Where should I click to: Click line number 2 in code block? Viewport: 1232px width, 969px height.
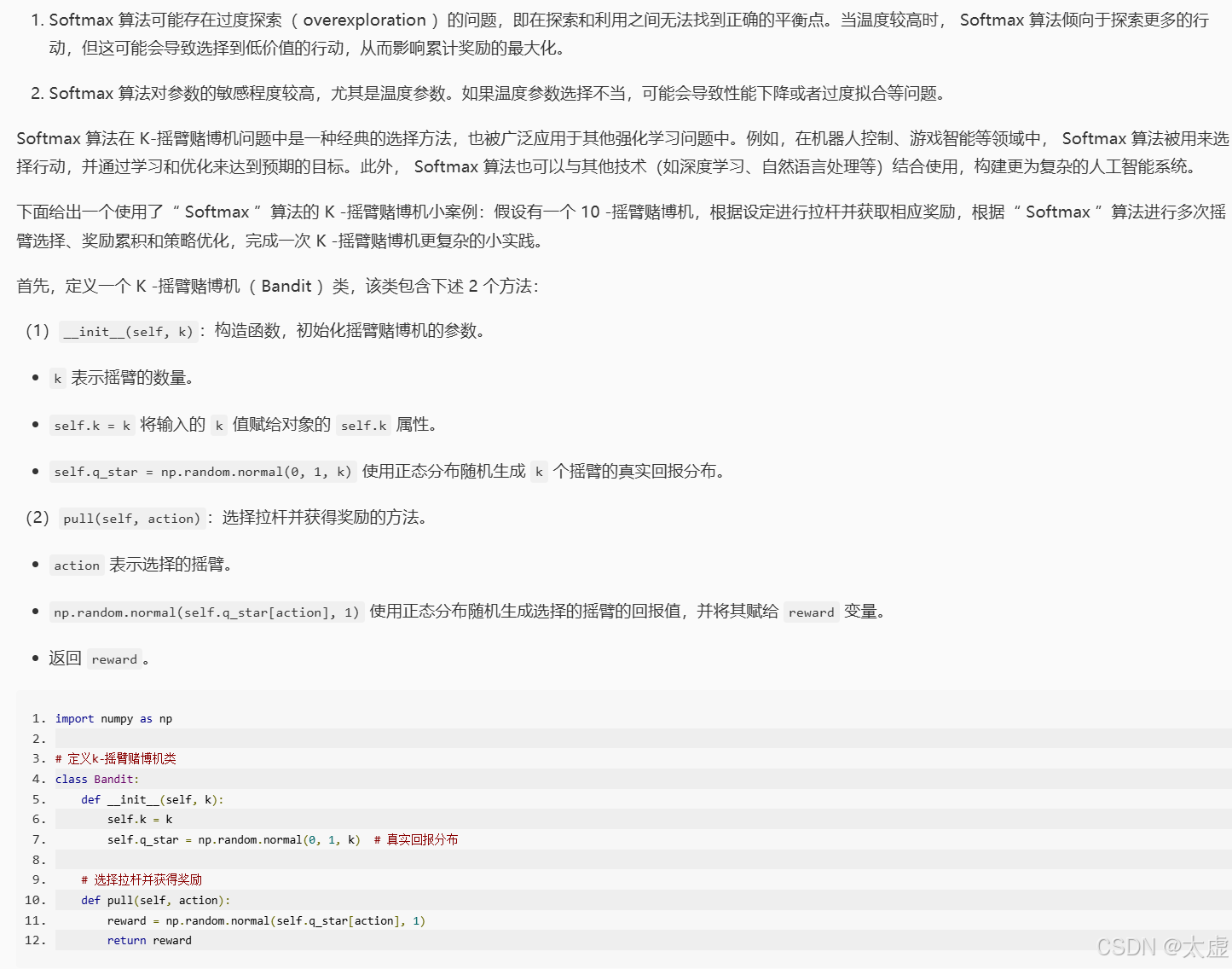[x=38, y=739]
